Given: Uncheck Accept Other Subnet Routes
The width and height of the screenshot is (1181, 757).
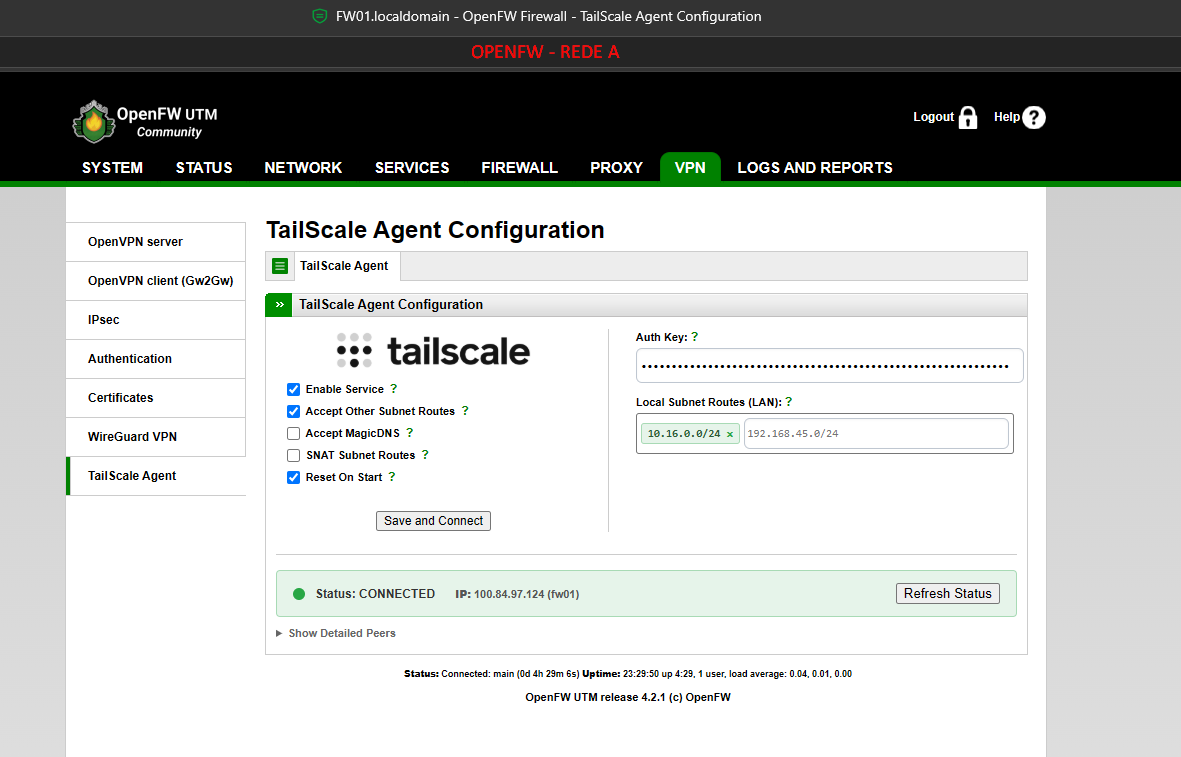Looking at the screenshot, I should [x=294, y=411].
